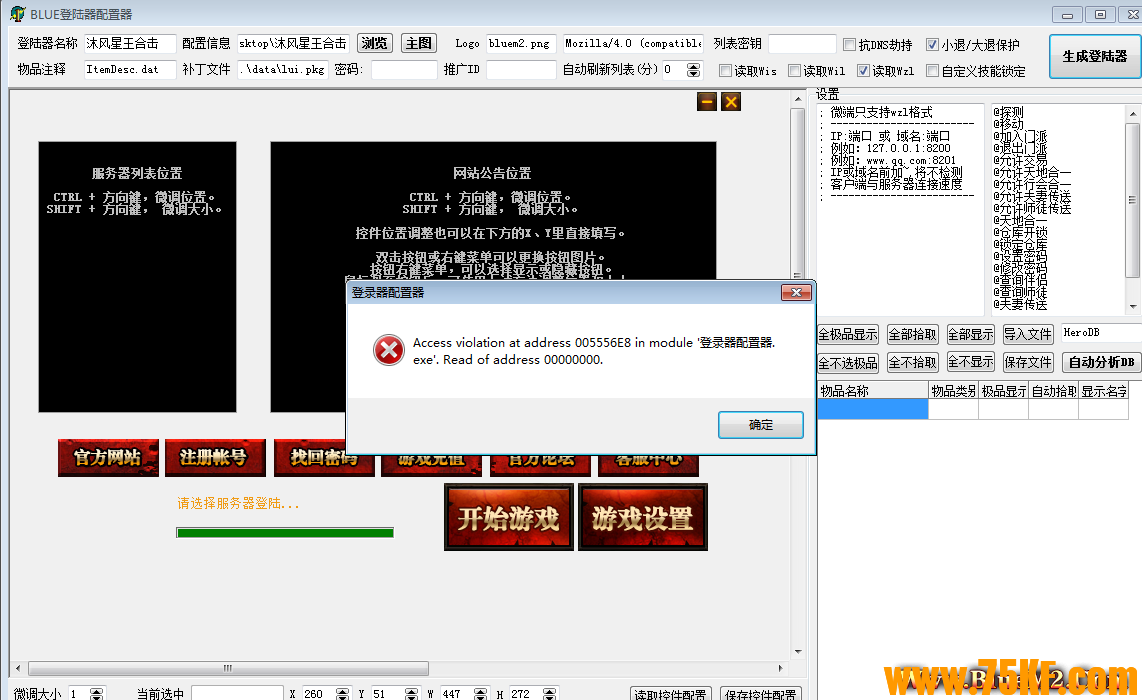Select the 开始游戏 image button
The width and height of the screenshot is (1142, 700).
coord(508,517)
